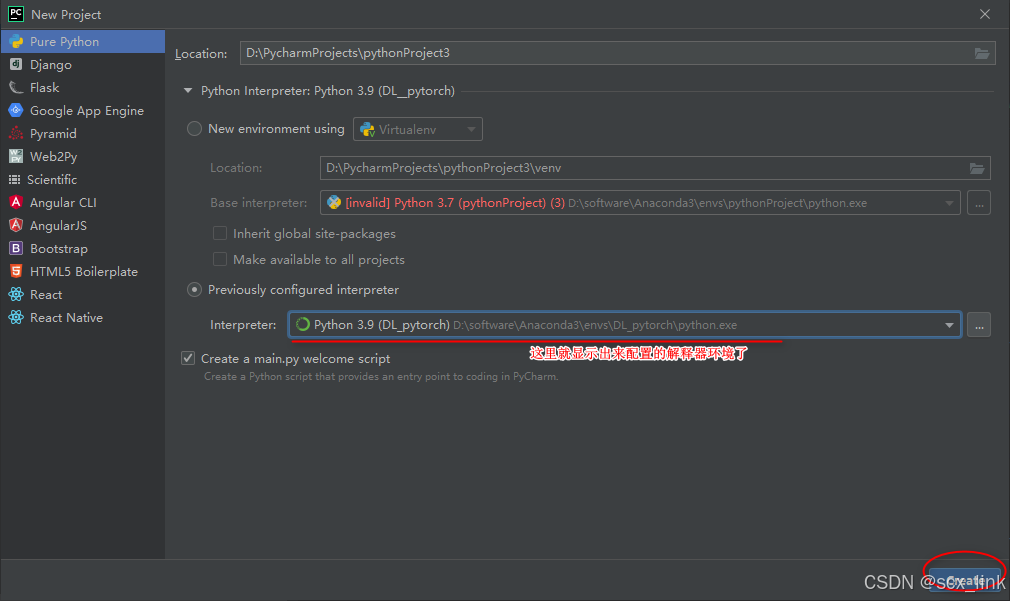This screenshot has width=1010, height=601.
Task: Click the AngularJS icon
Action: point(16,225)
